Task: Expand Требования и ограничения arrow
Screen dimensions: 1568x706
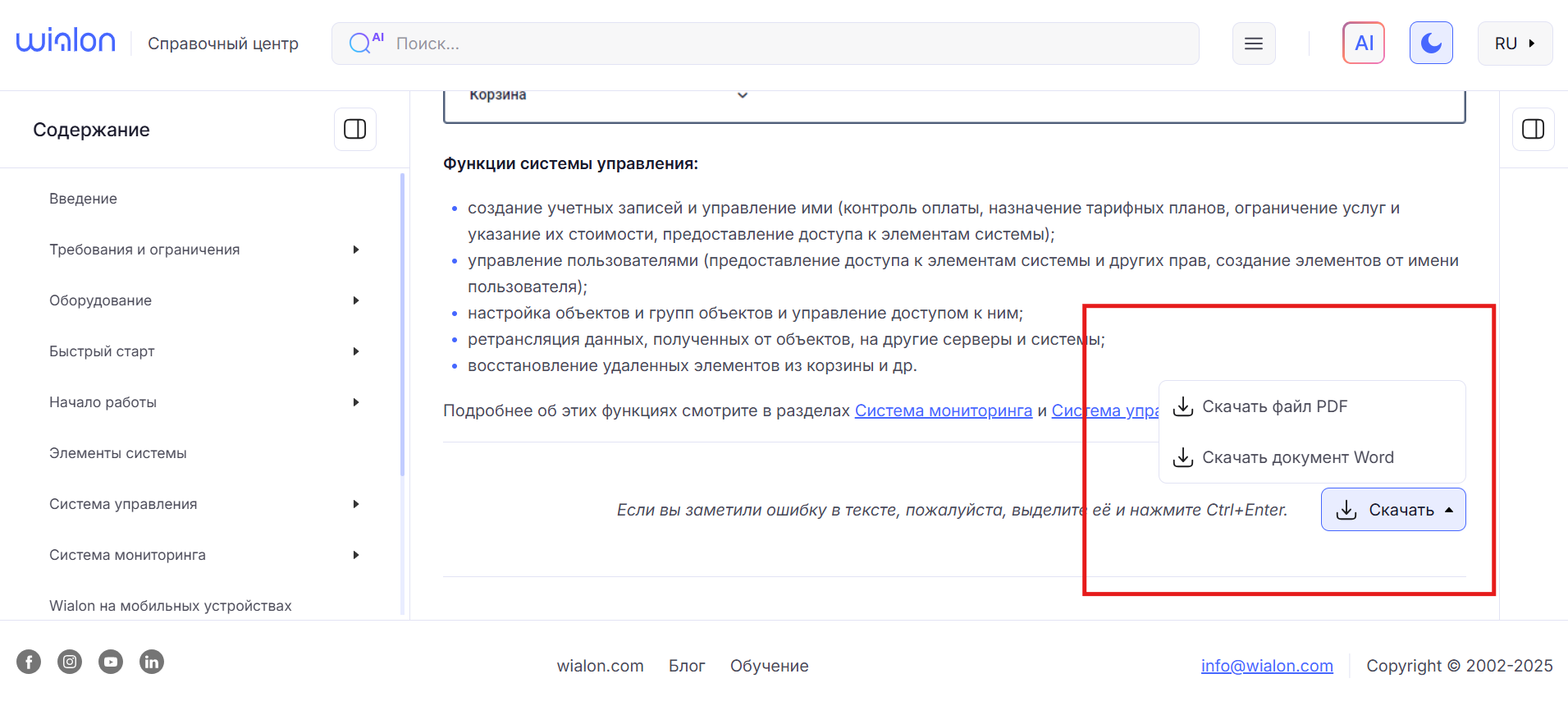Action: coord(356,250)
